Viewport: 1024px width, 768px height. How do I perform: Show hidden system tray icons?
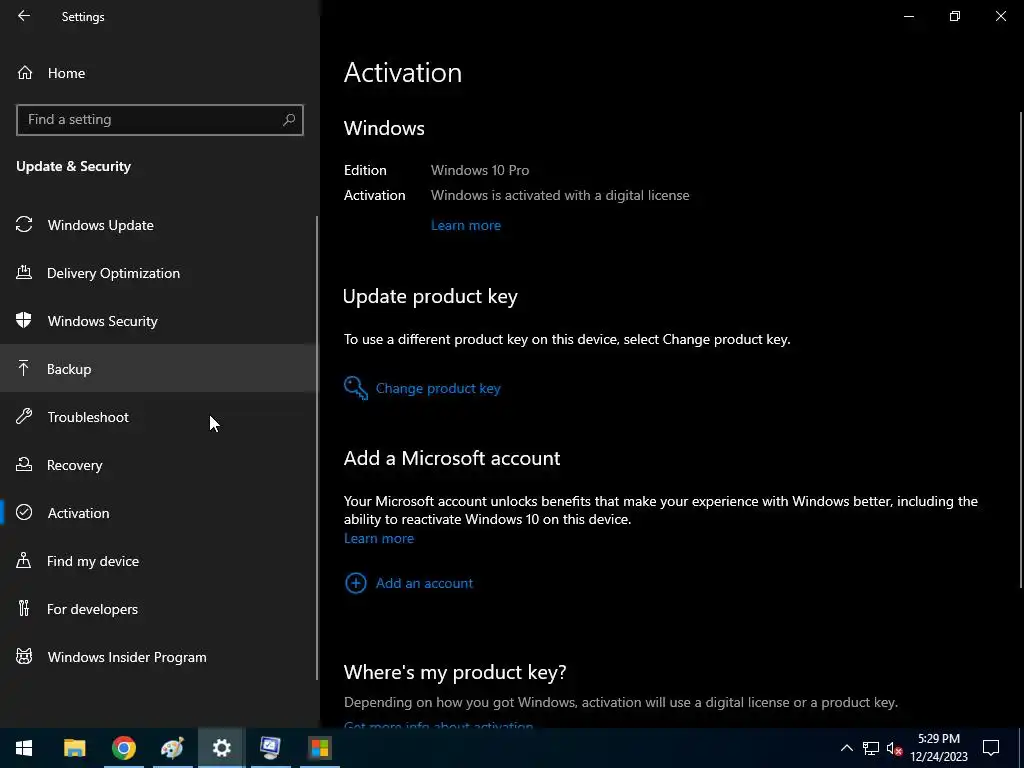click(x=846, y=748)
